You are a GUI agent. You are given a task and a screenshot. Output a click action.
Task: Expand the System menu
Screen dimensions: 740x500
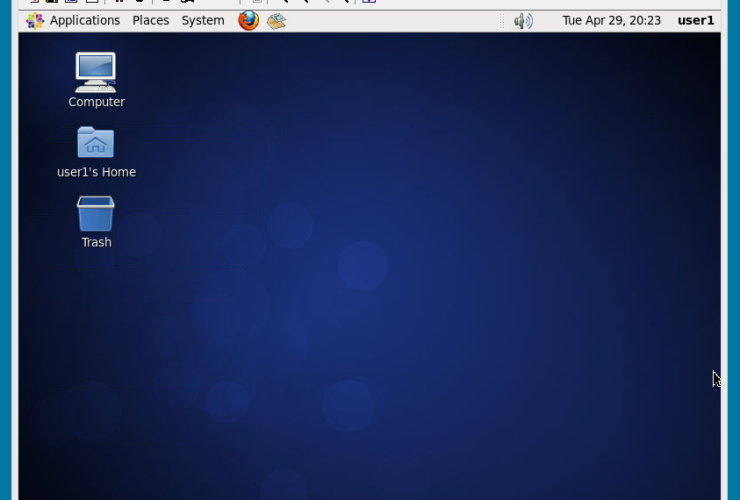(x=203, y=20)
